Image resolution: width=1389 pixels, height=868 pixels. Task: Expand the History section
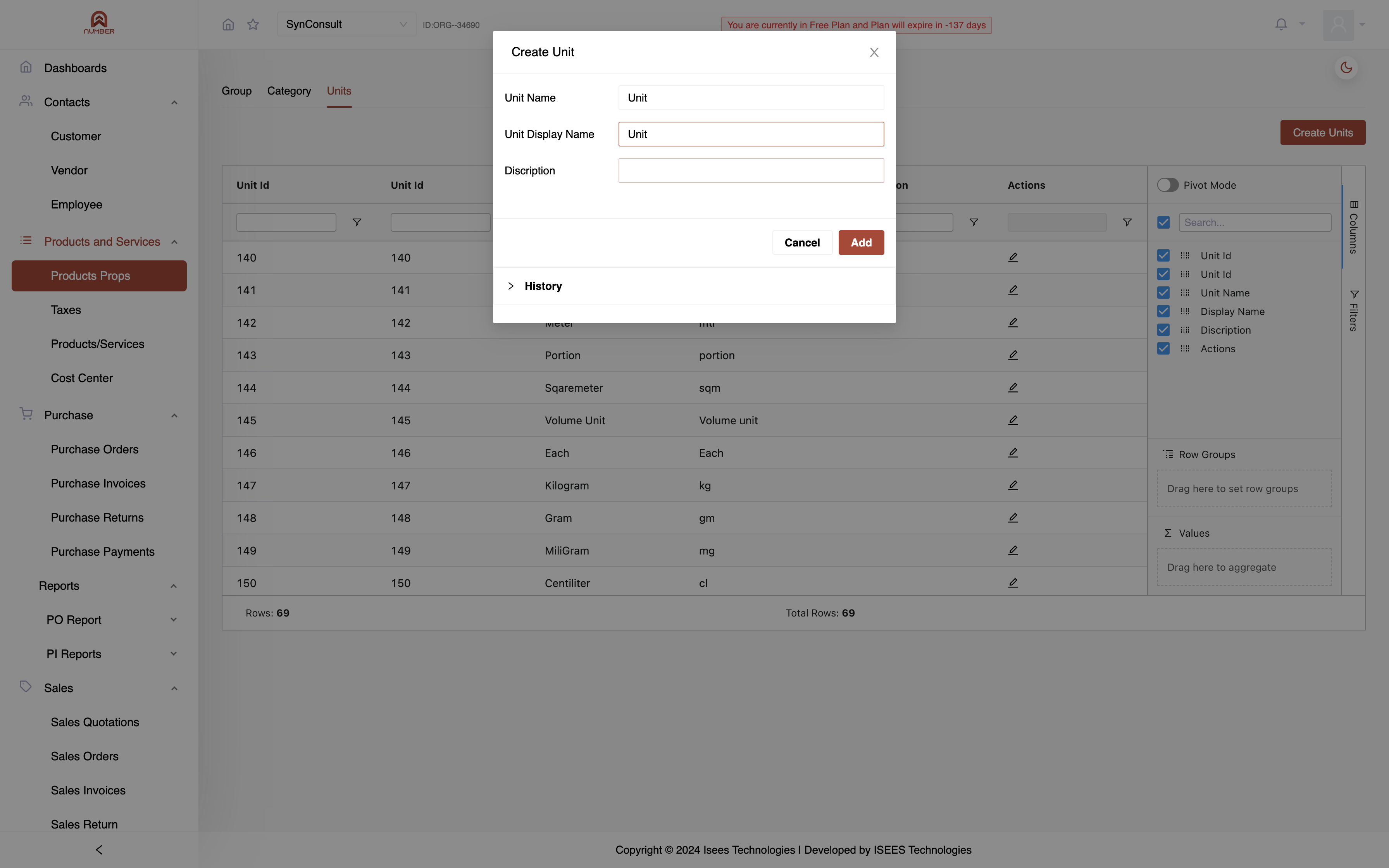[694, 286]
